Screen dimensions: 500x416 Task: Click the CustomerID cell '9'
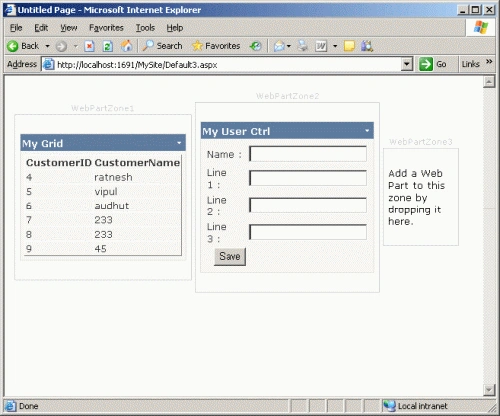[29, 249]
